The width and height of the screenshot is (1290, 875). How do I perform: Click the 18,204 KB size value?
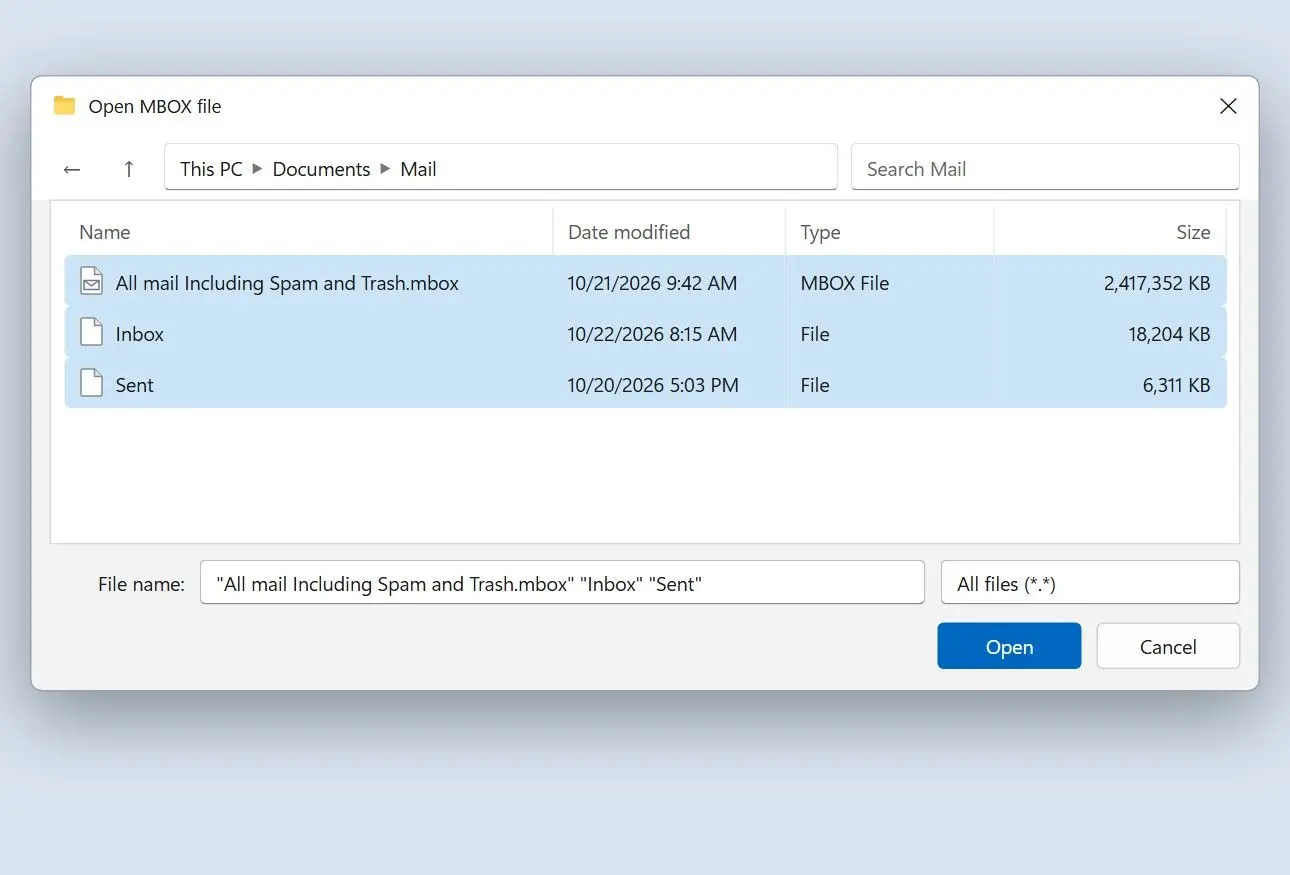[1170, 334]
